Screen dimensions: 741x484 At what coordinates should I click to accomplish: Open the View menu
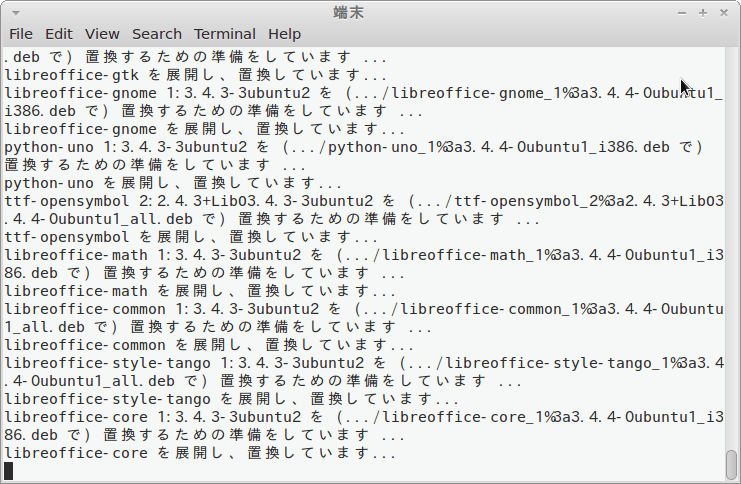click(x=102, y=34)
